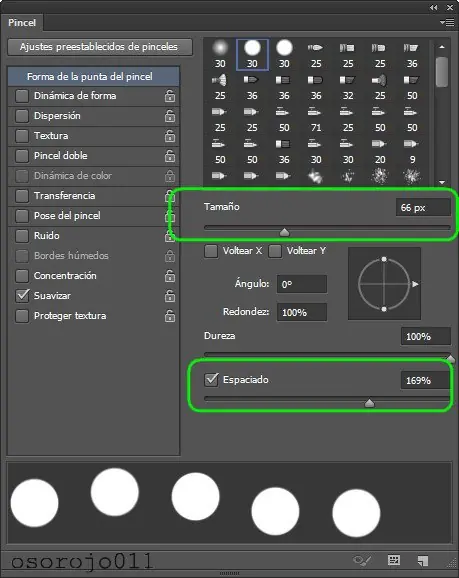Pick the brush tip sized 9
Image resolution: width=459 pixels, height=578 pixels.
tap(412, 150)
